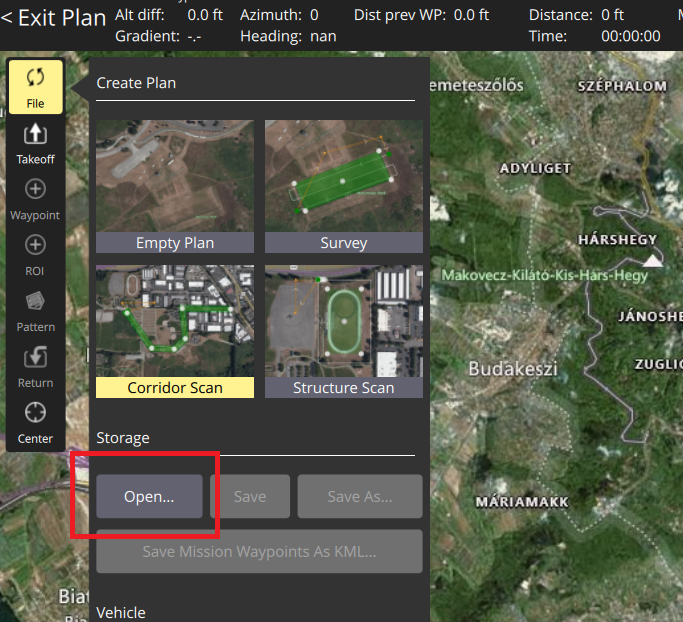Click the Alt diff 0.0 ft value

205,15
